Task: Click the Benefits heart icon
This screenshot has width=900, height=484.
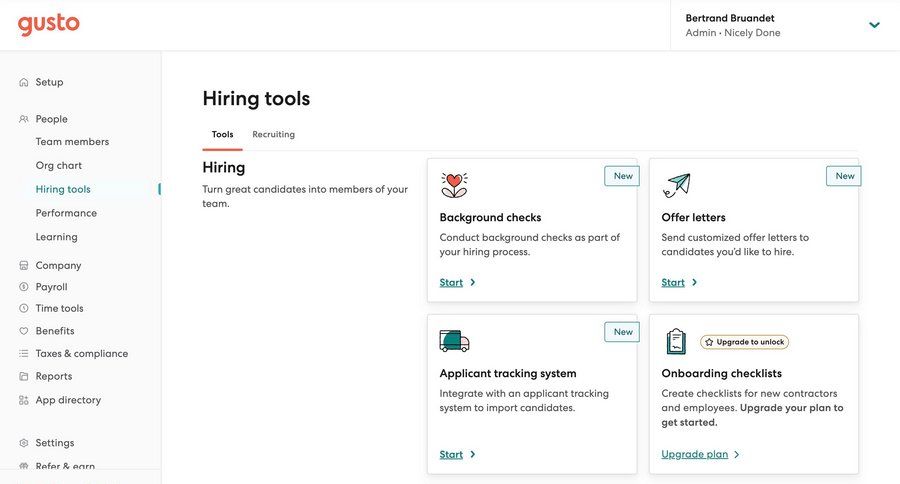Action: pyautogui.click(x=24, y=331)
